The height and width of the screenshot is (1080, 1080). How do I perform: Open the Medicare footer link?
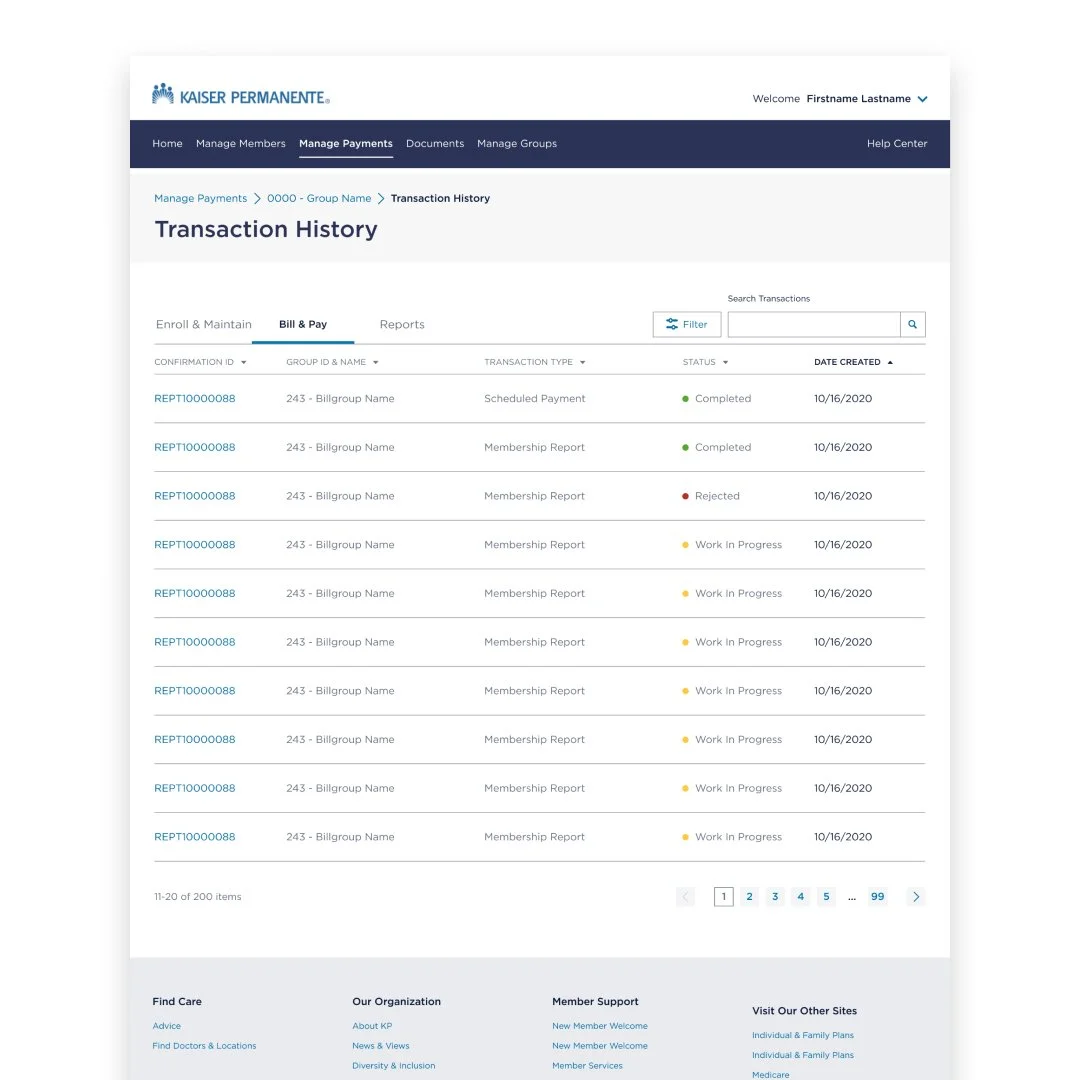pyautogui.click(x=771, y=1074)
